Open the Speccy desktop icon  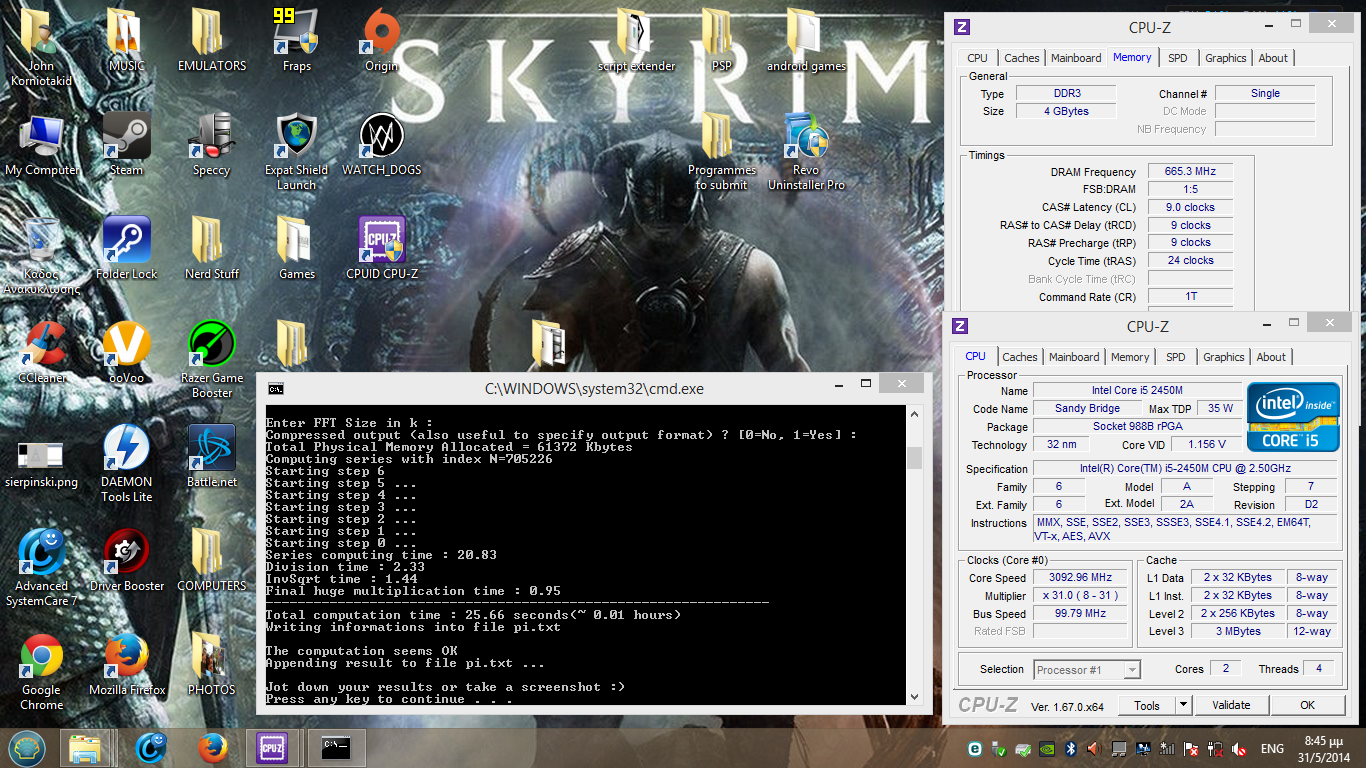pyautogui.click(x=211, y=145)
